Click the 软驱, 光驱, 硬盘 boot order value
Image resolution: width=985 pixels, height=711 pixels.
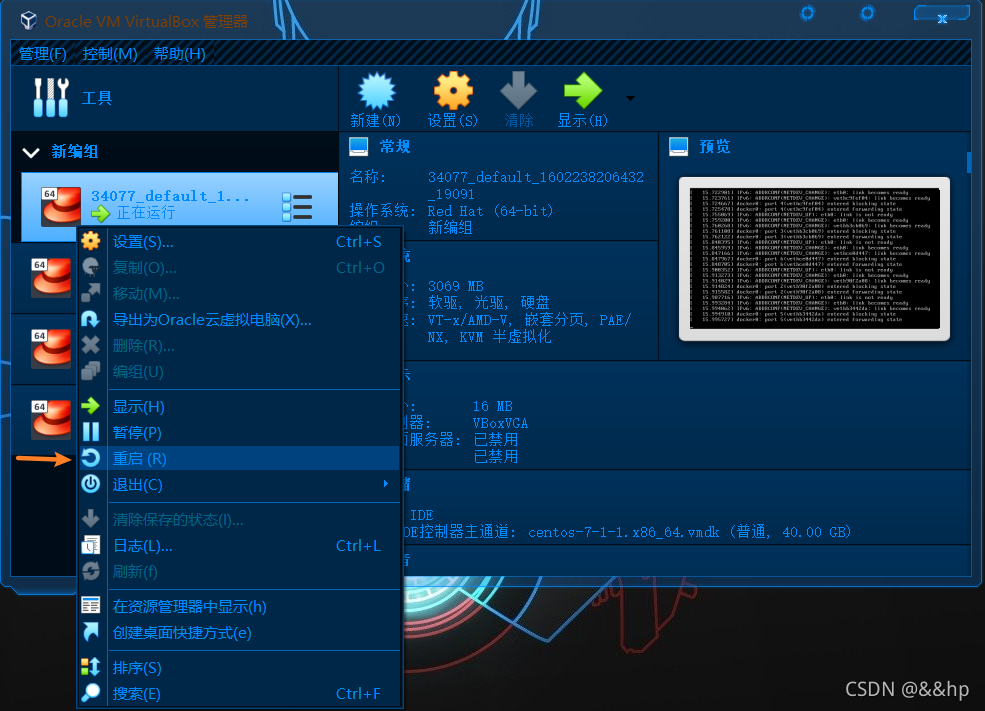tap(489, 303)
